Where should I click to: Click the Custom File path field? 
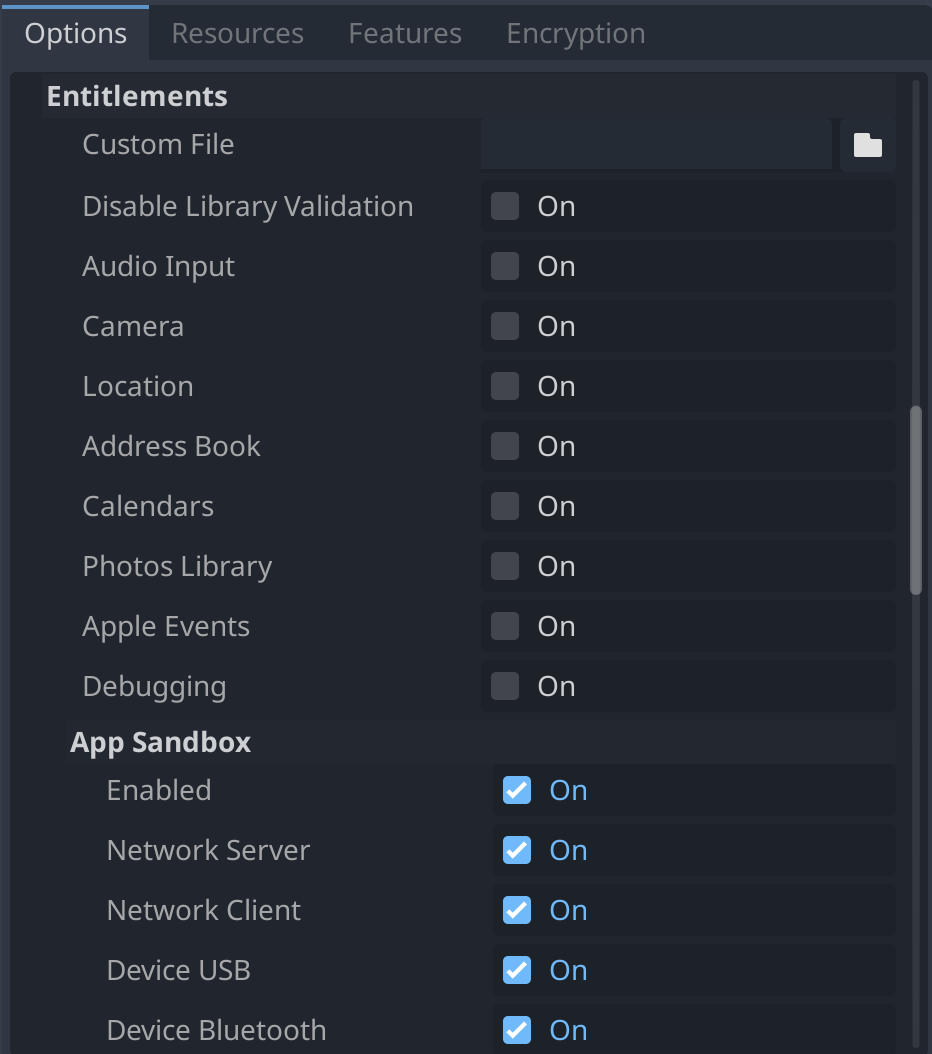655,144
